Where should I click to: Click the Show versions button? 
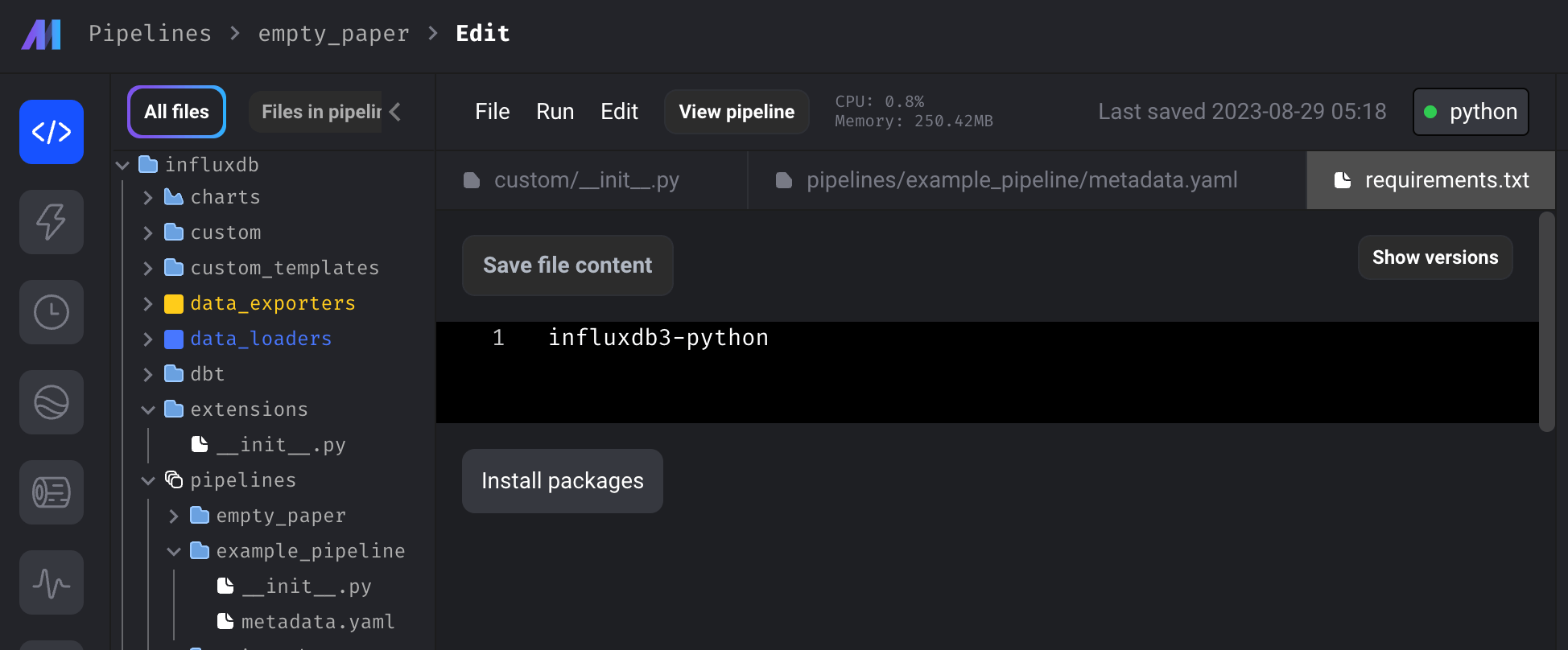1434,257
